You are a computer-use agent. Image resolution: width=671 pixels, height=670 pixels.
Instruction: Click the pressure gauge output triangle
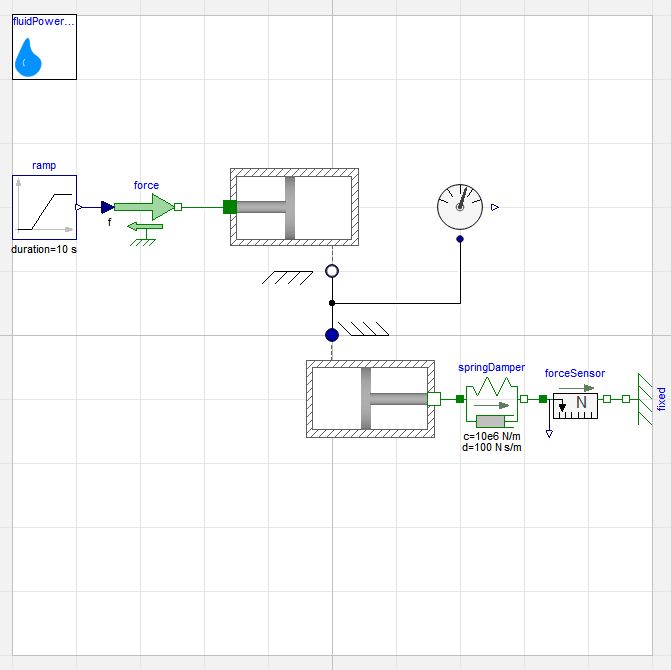pyautogui.click(x=495, y=208)
